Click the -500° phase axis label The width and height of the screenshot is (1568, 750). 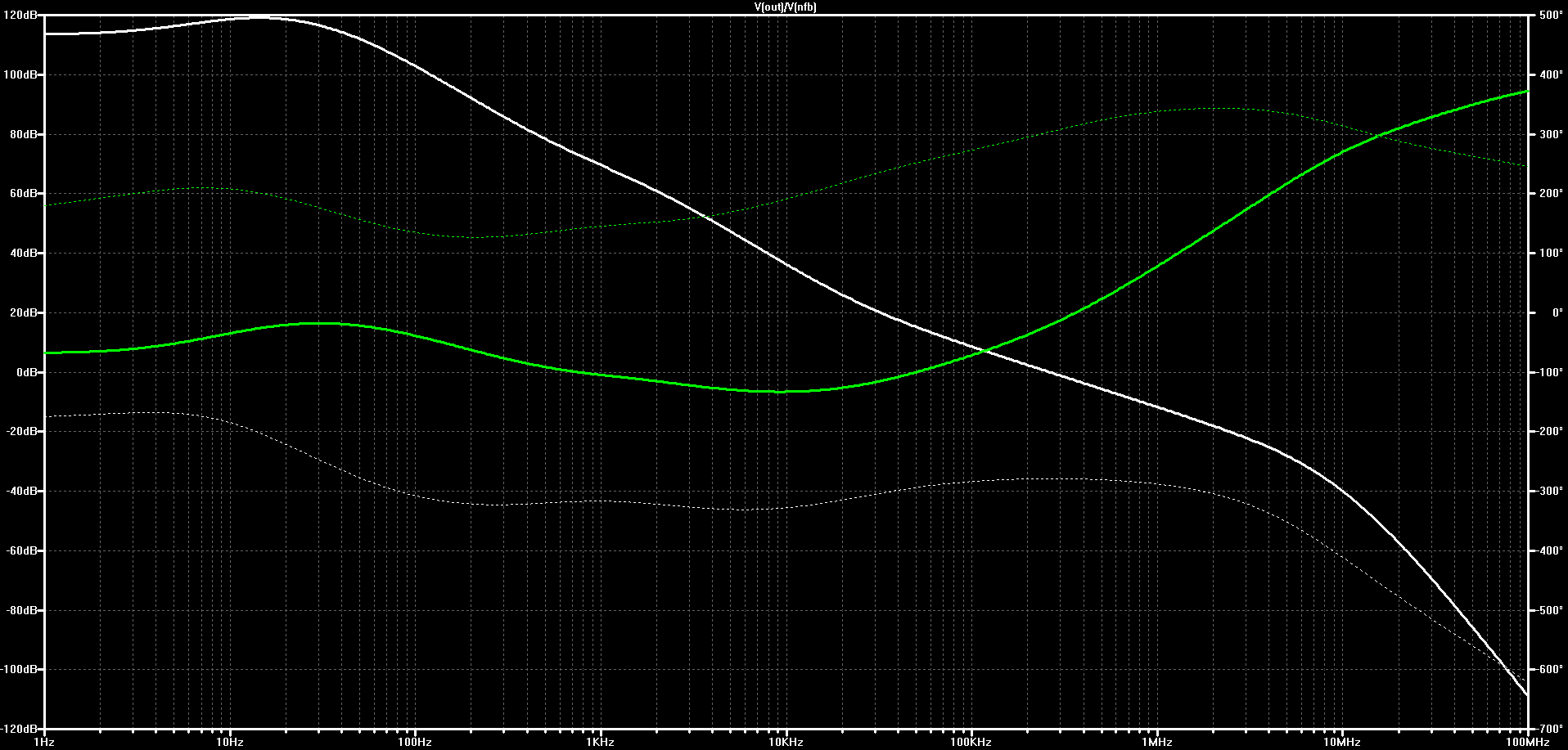pos(1549,610)
